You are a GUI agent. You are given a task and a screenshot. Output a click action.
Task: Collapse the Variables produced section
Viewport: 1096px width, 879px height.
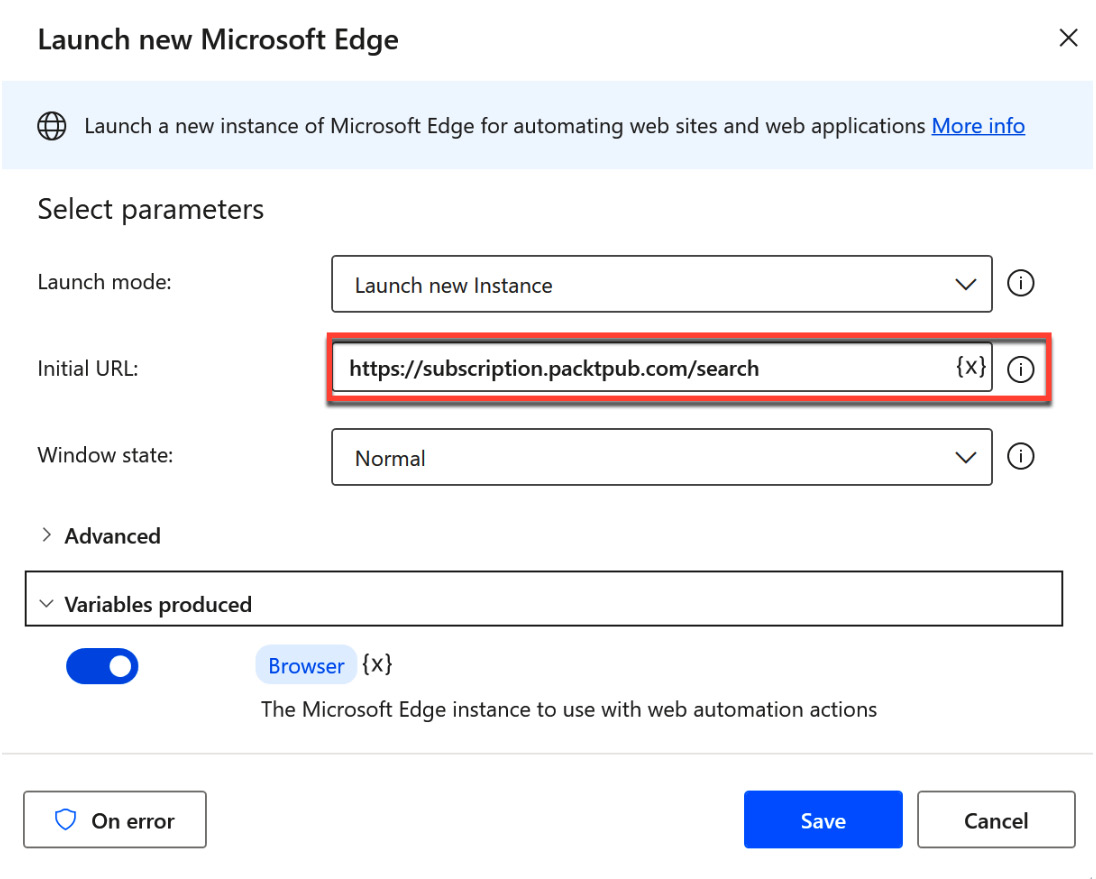544,599
